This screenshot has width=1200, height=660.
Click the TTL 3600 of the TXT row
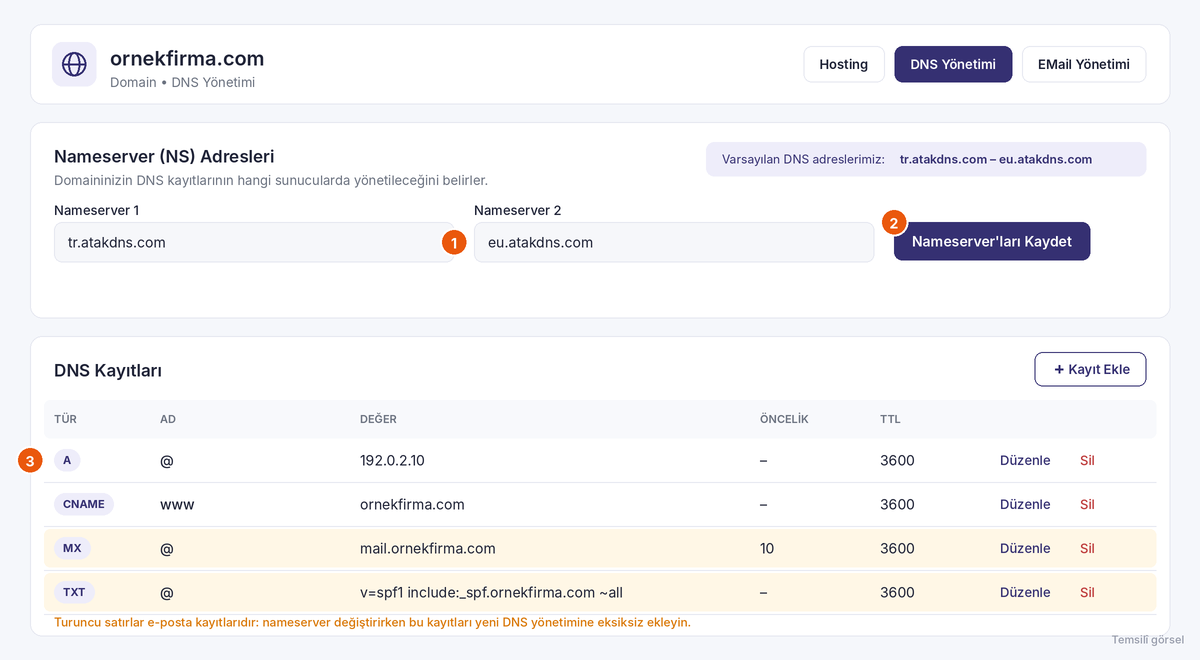[897, 592]
